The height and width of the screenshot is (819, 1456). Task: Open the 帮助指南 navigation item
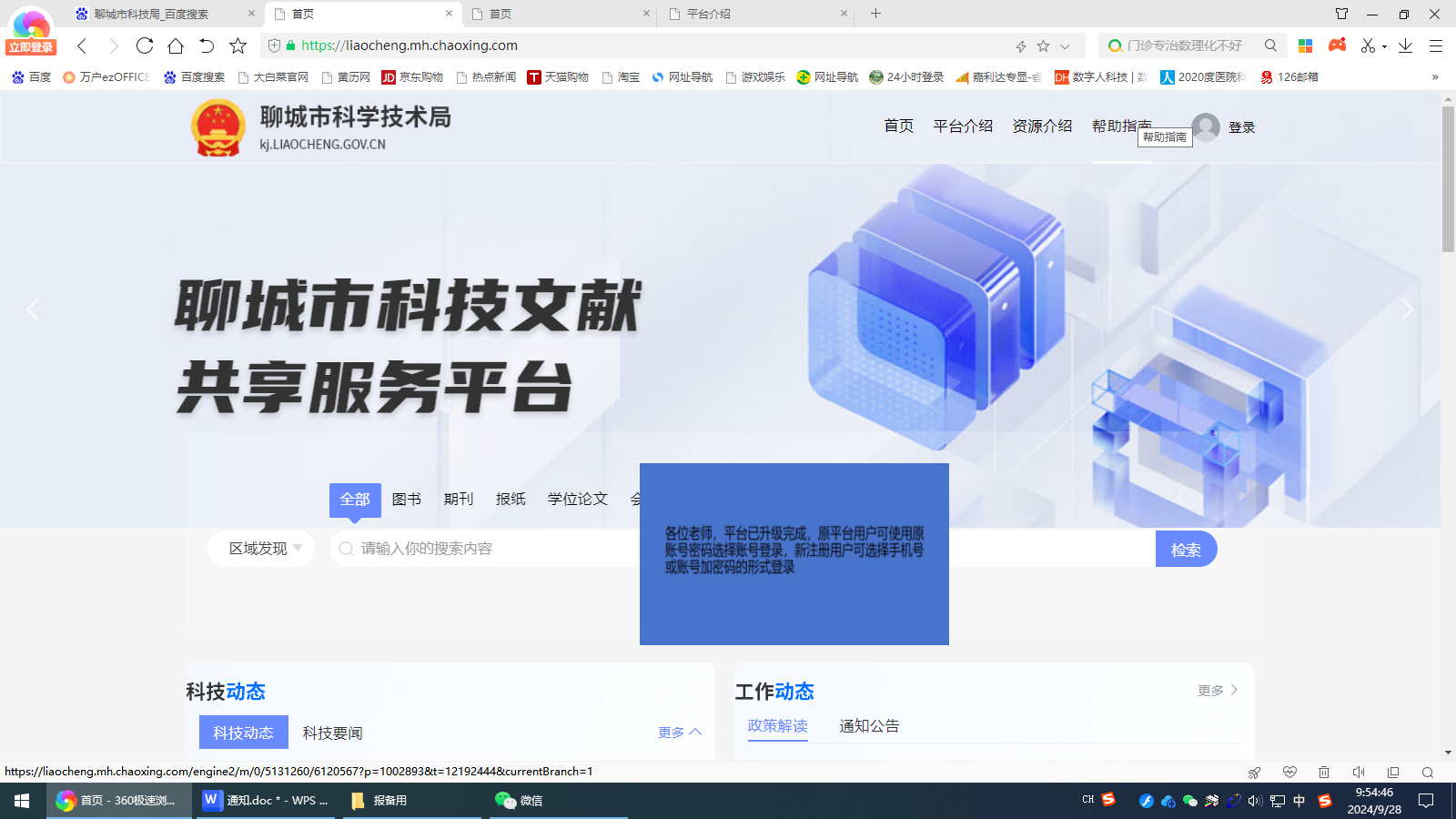[x=1121, y=126]
